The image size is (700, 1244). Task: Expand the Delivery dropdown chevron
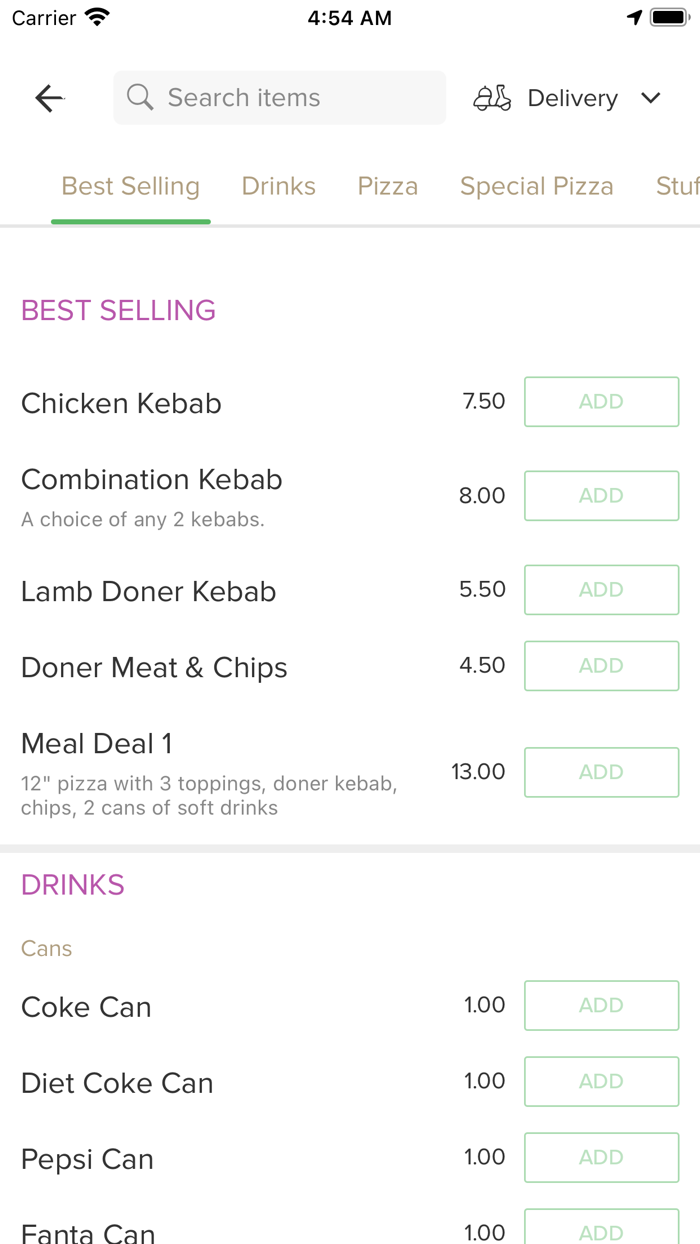pyautogui.click(x=651, y=98)
